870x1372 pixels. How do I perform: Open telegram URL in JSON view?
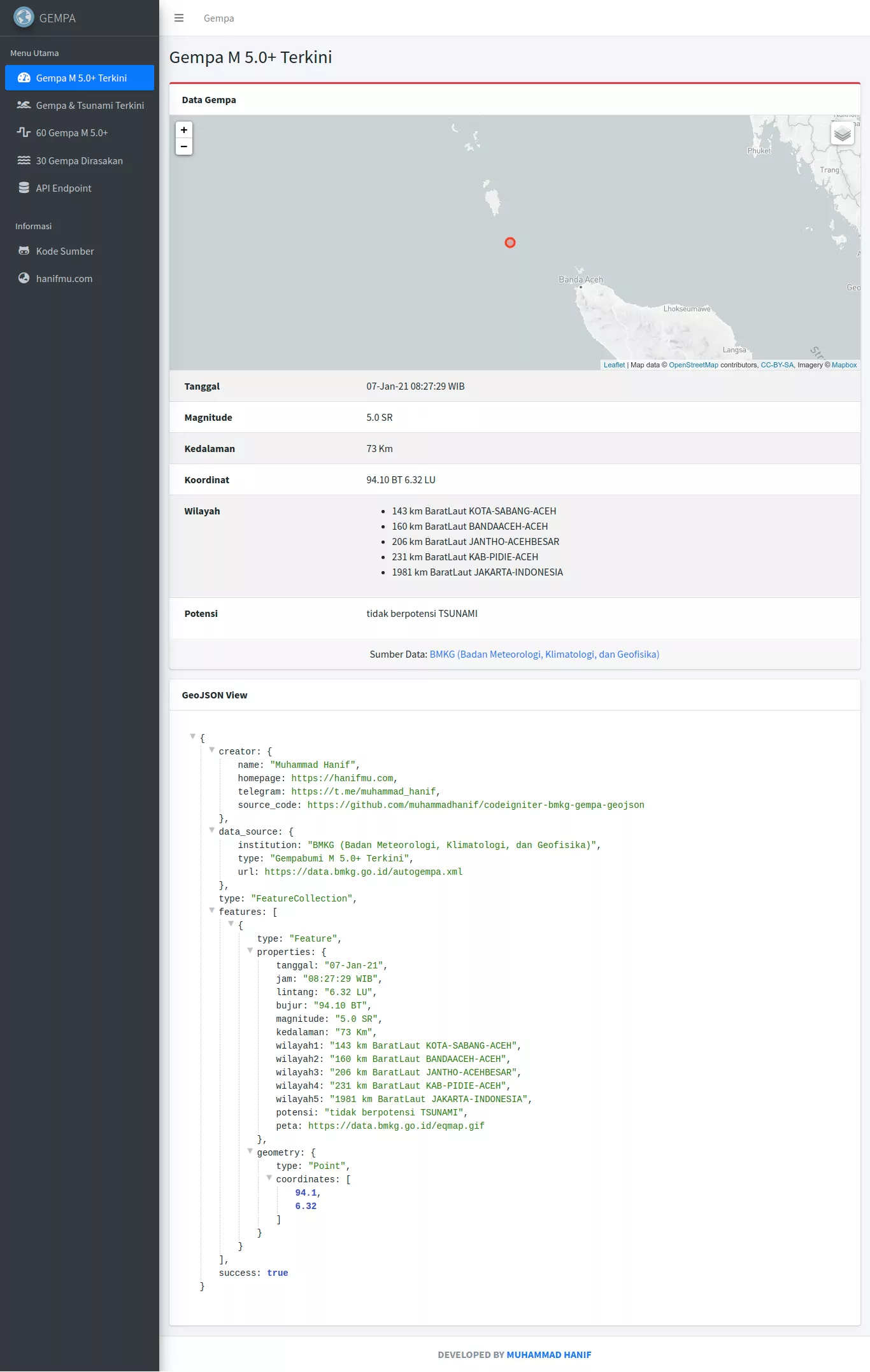tap(363, 791)
